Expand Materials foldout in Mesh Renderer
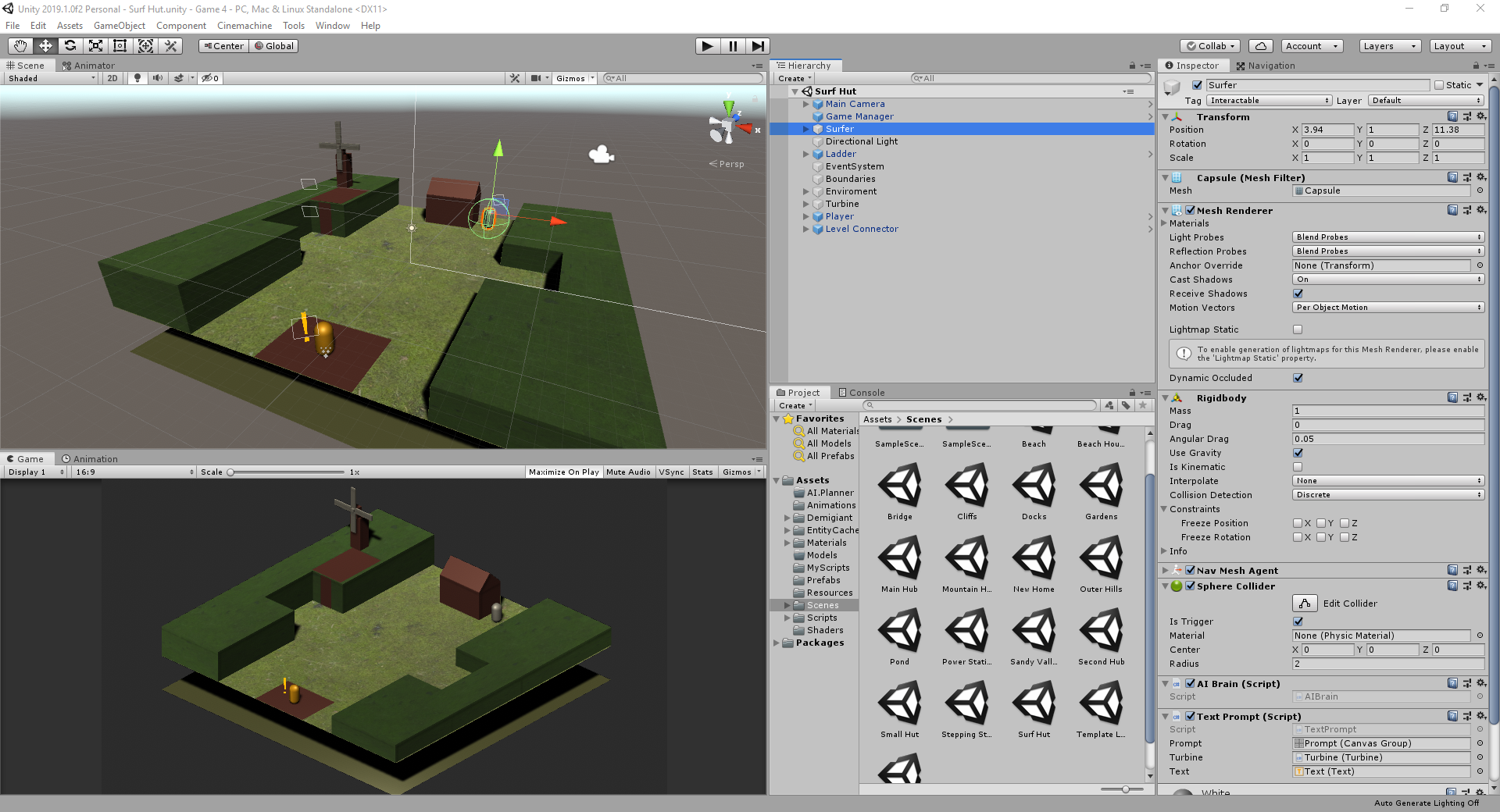 (1163, 223)
